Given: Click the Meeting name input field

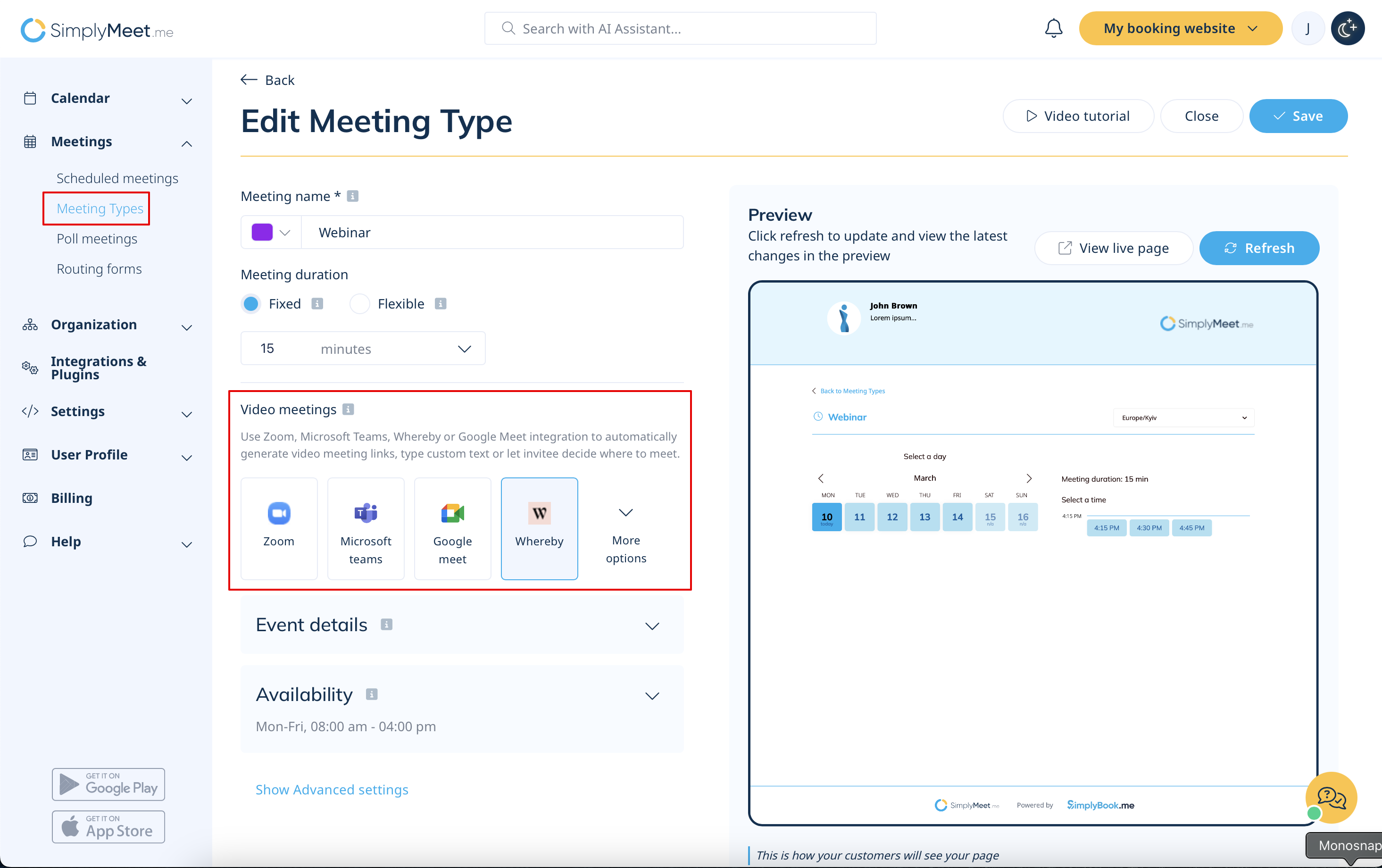Looking at the screenshot, I should [x=492, y=233].
